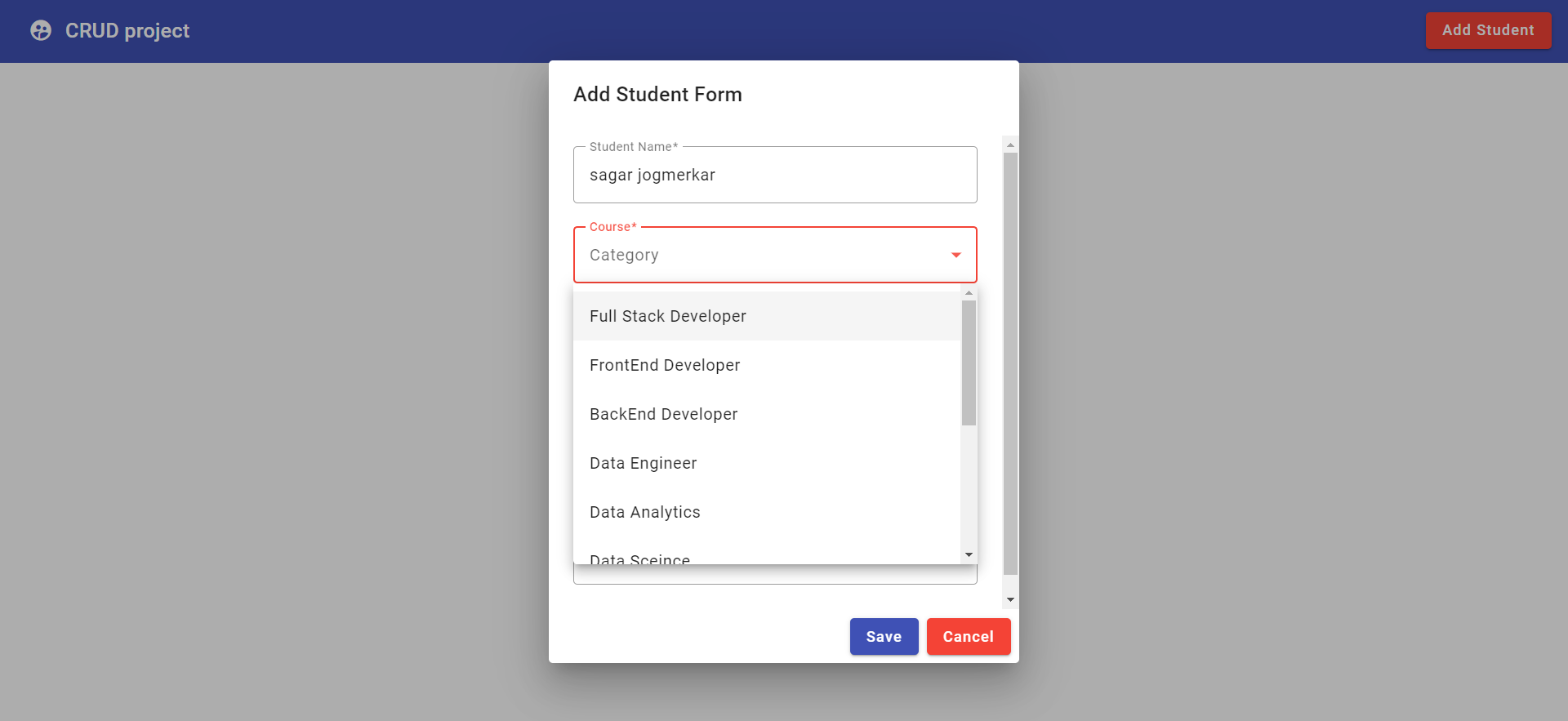The image size is (1568, 721).
Task: Click the CRUD project logo icon
Action: [x=41, y=30]
